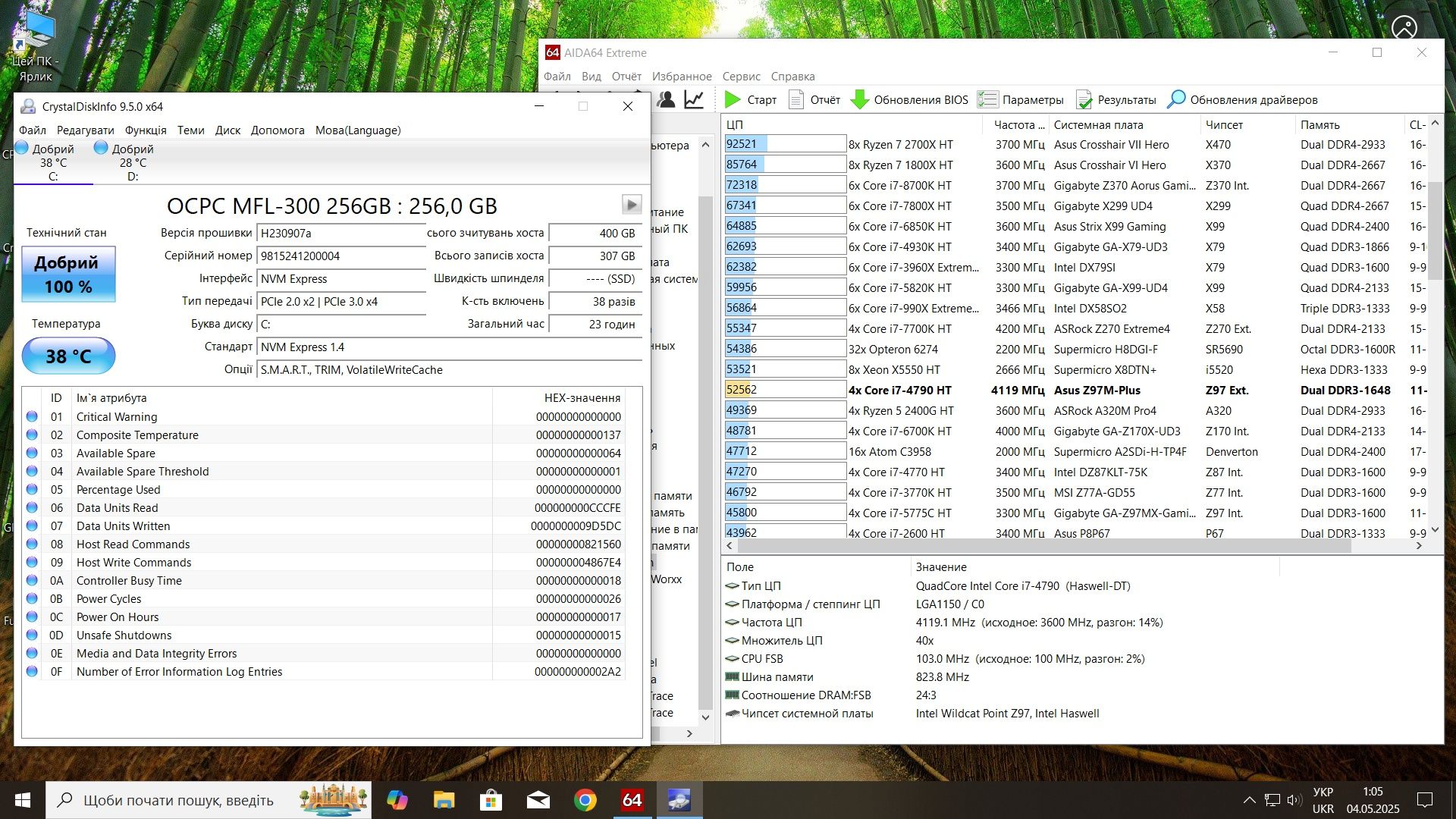The width and height of the screenshot is (1456, 819).
Task: Click Параметры label in AIDA64 toolbar
Action: [1033, 99]
